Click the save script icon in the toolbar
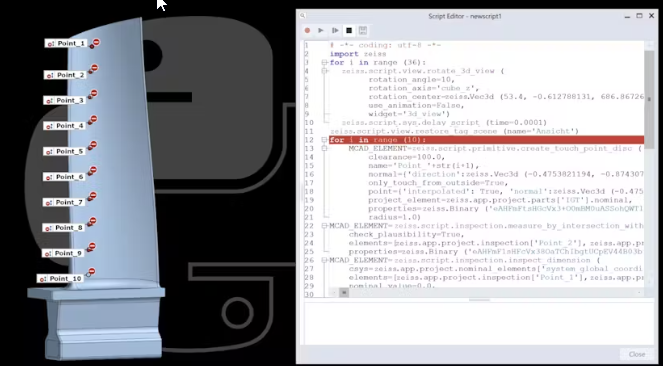 (x=362, y=30)
